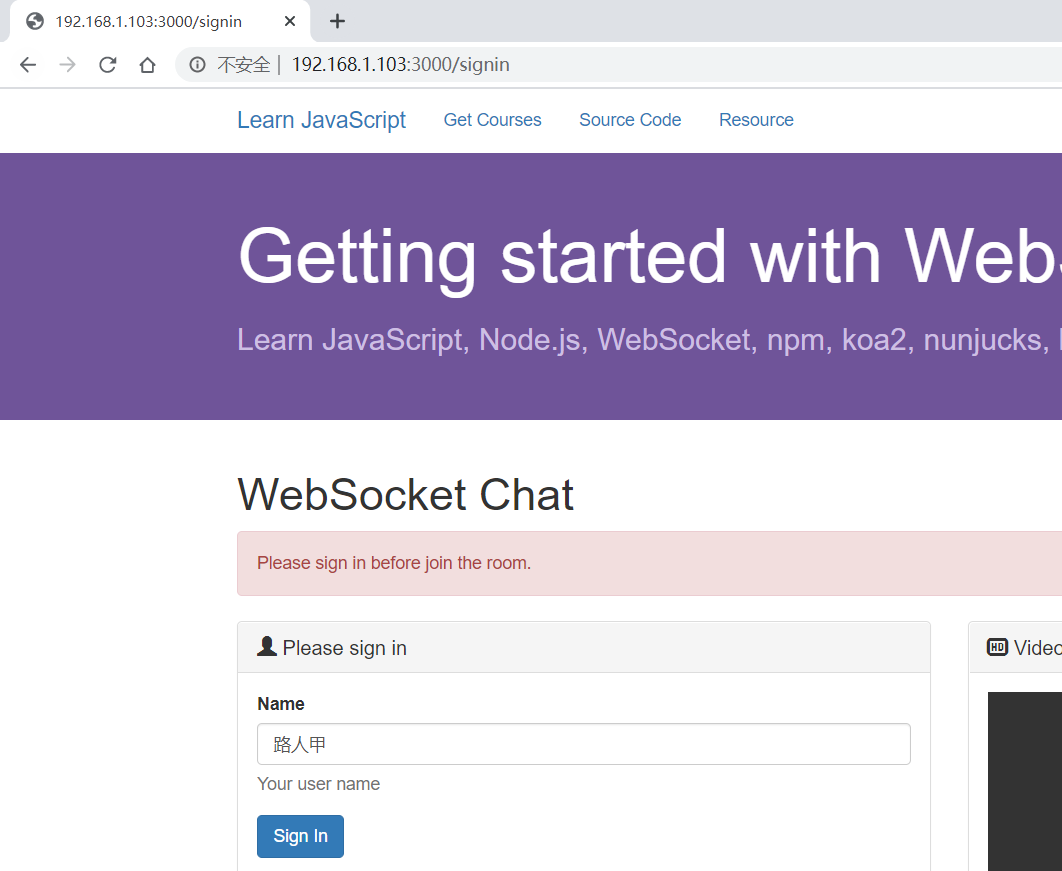This screenshot has width=1062, height=871.
Task: Open the Resource navigation link
Action: pos(756,120)
